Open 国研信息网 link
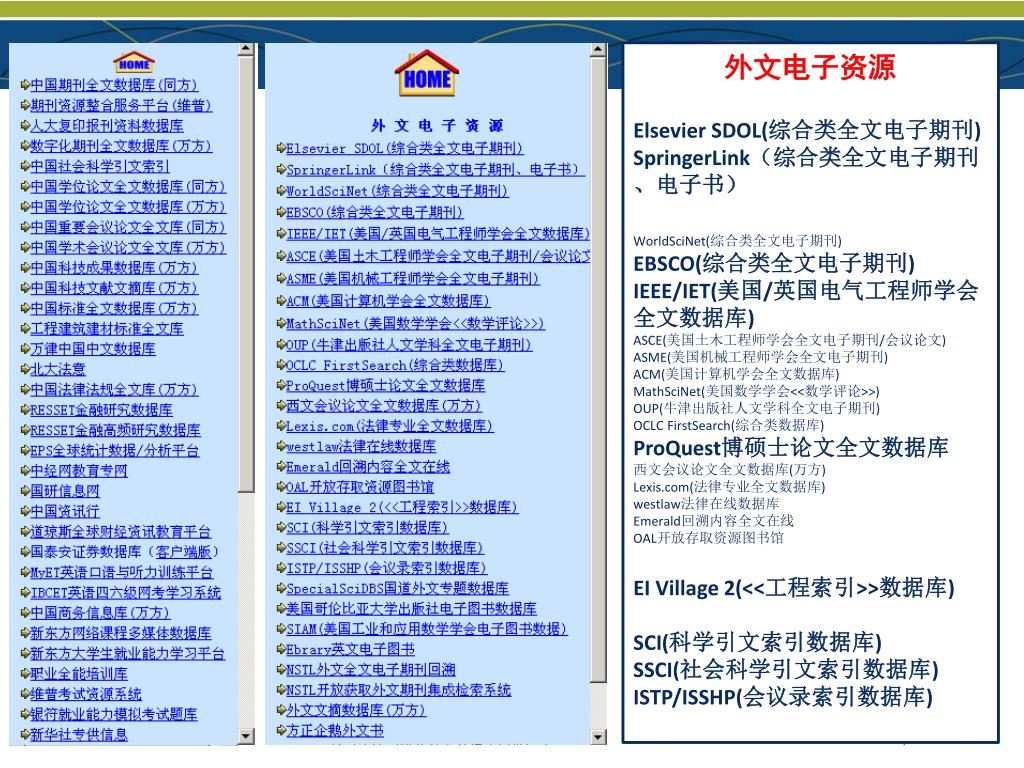The height and width of the screenshot is (768, 1024). pyautogui.click(x=65, y=490)
